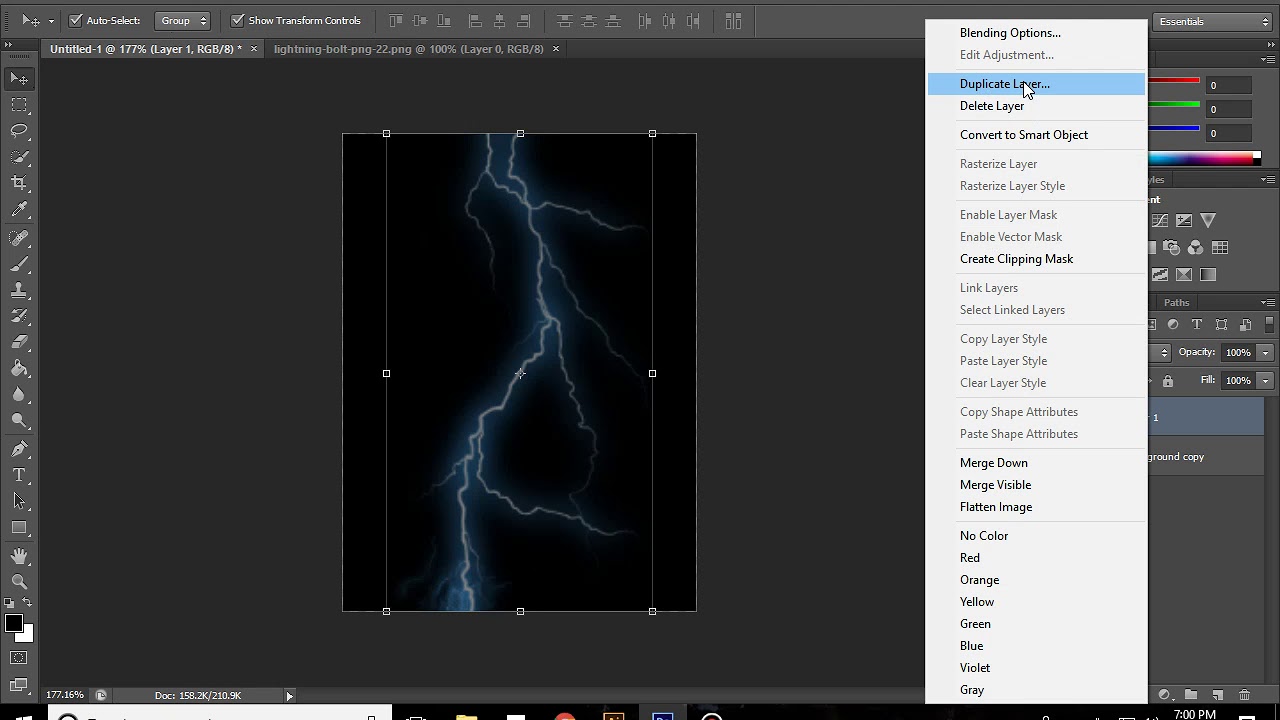Select the Move tool
This screenshot has width=1280, height=720.
19,78
